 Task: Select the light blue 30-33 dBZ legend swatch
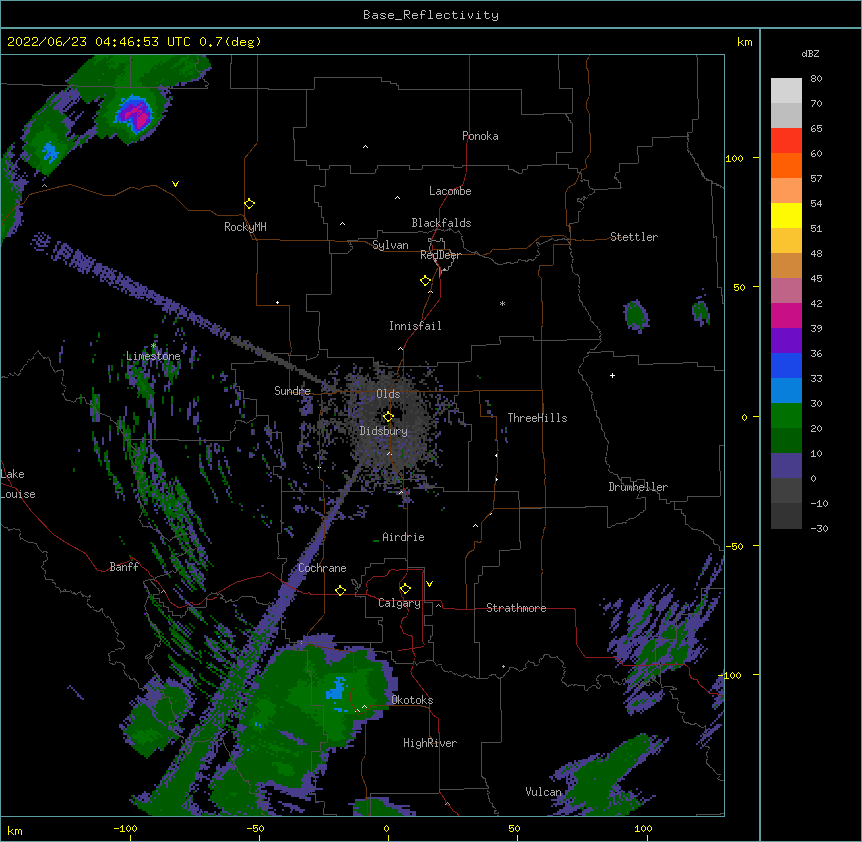click(786, 391)
